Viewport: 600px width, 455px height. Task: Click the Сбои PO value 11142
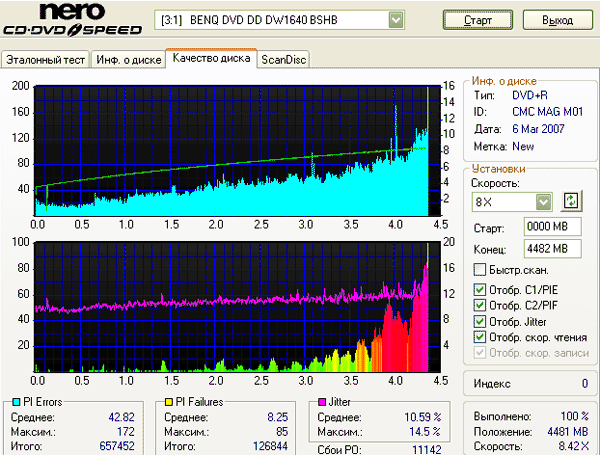pyautogui.click(x=426, y=449)
